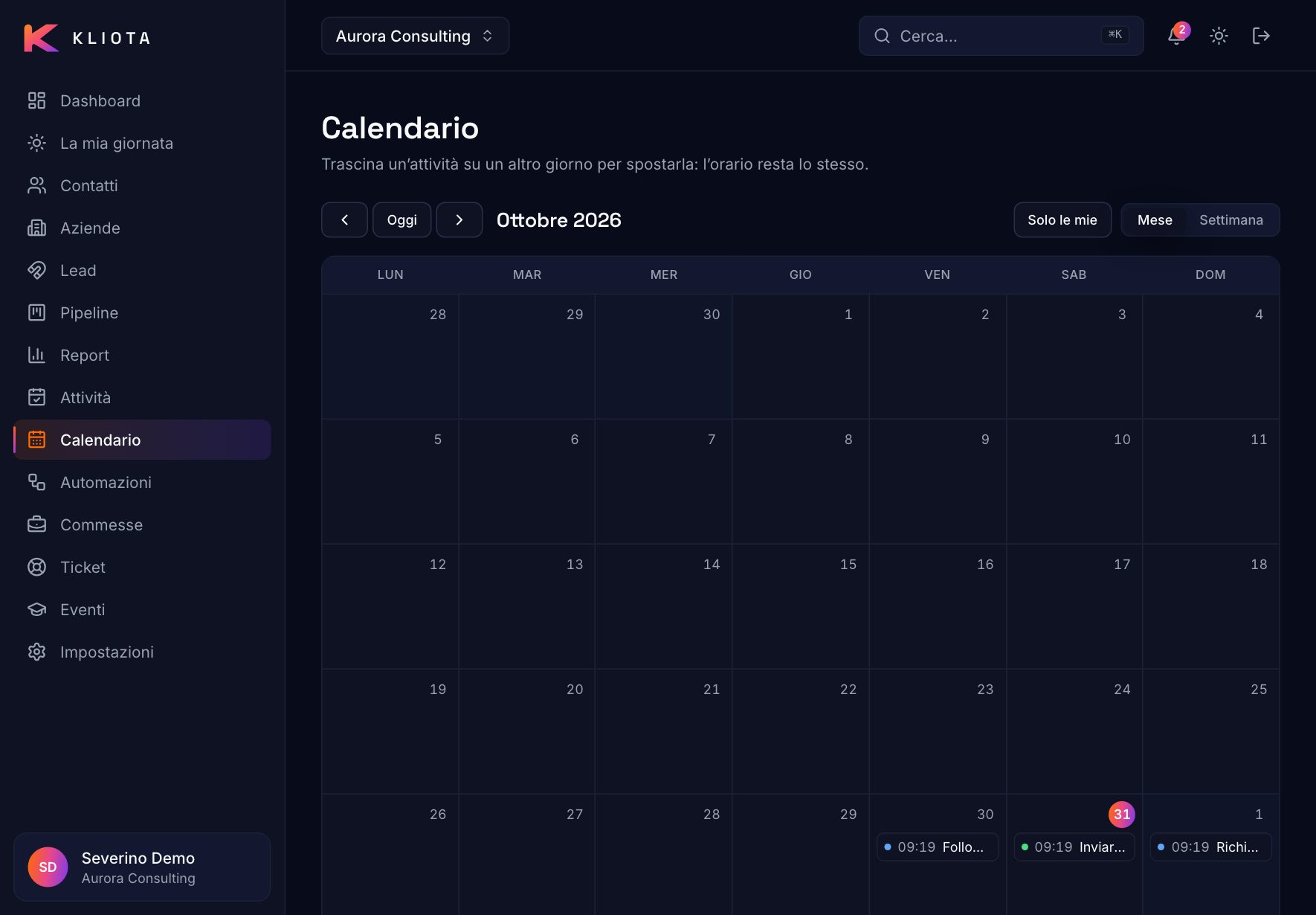The image size is (1316, 915).
Task: Click the sun icon beside La mia giornata
Action: 36,143
